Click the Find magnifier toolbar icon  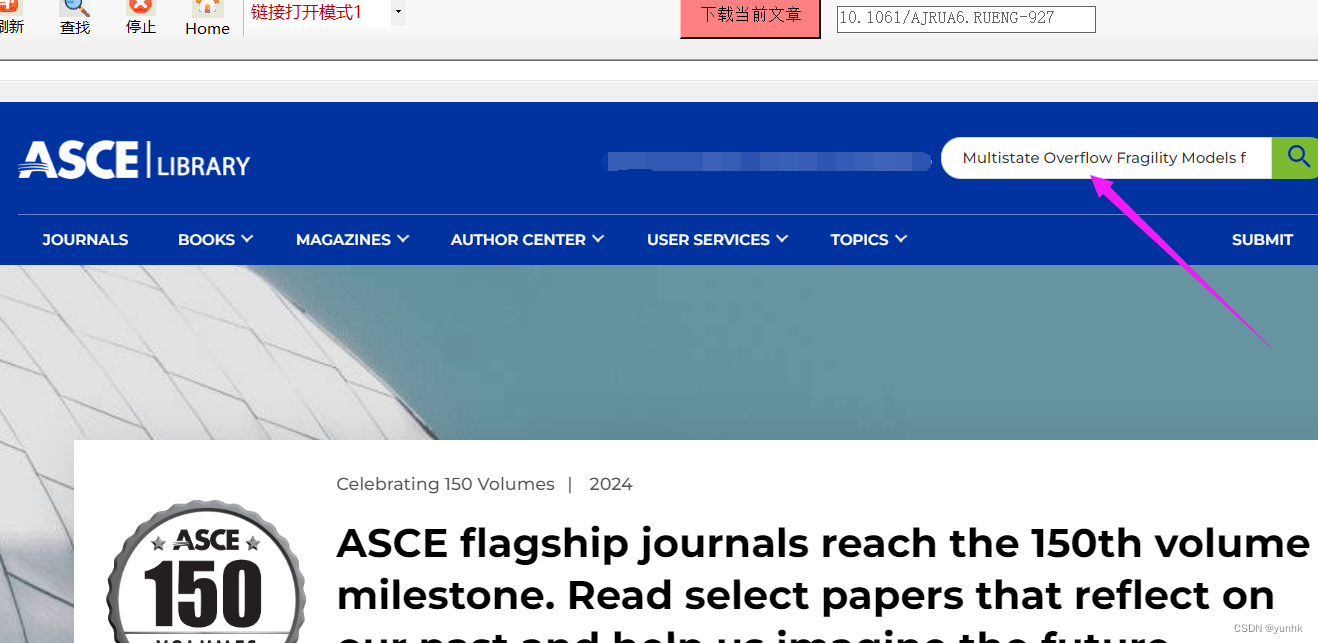click(x=75, y=17)
